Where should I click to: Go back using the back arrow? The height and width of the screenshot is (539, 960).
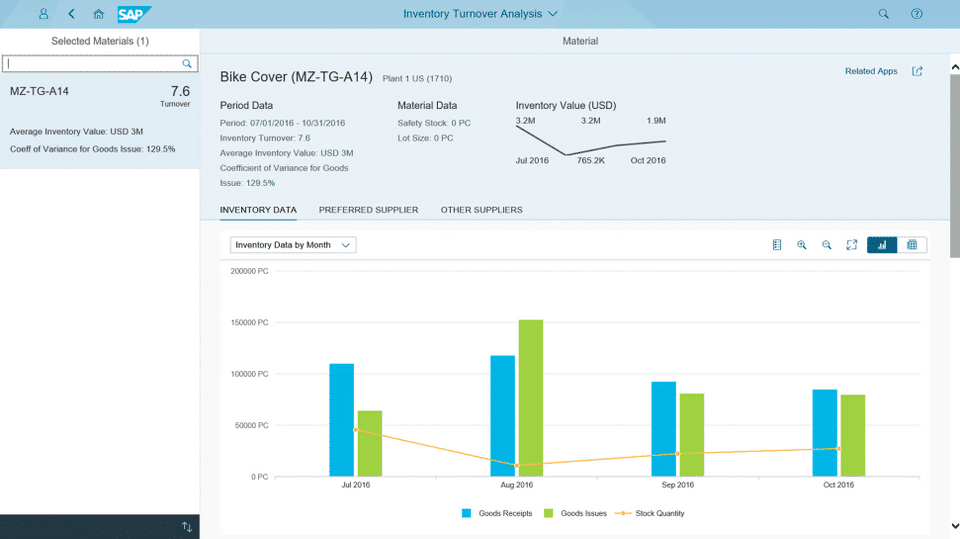pyautogui.click(x=71, y=14)
